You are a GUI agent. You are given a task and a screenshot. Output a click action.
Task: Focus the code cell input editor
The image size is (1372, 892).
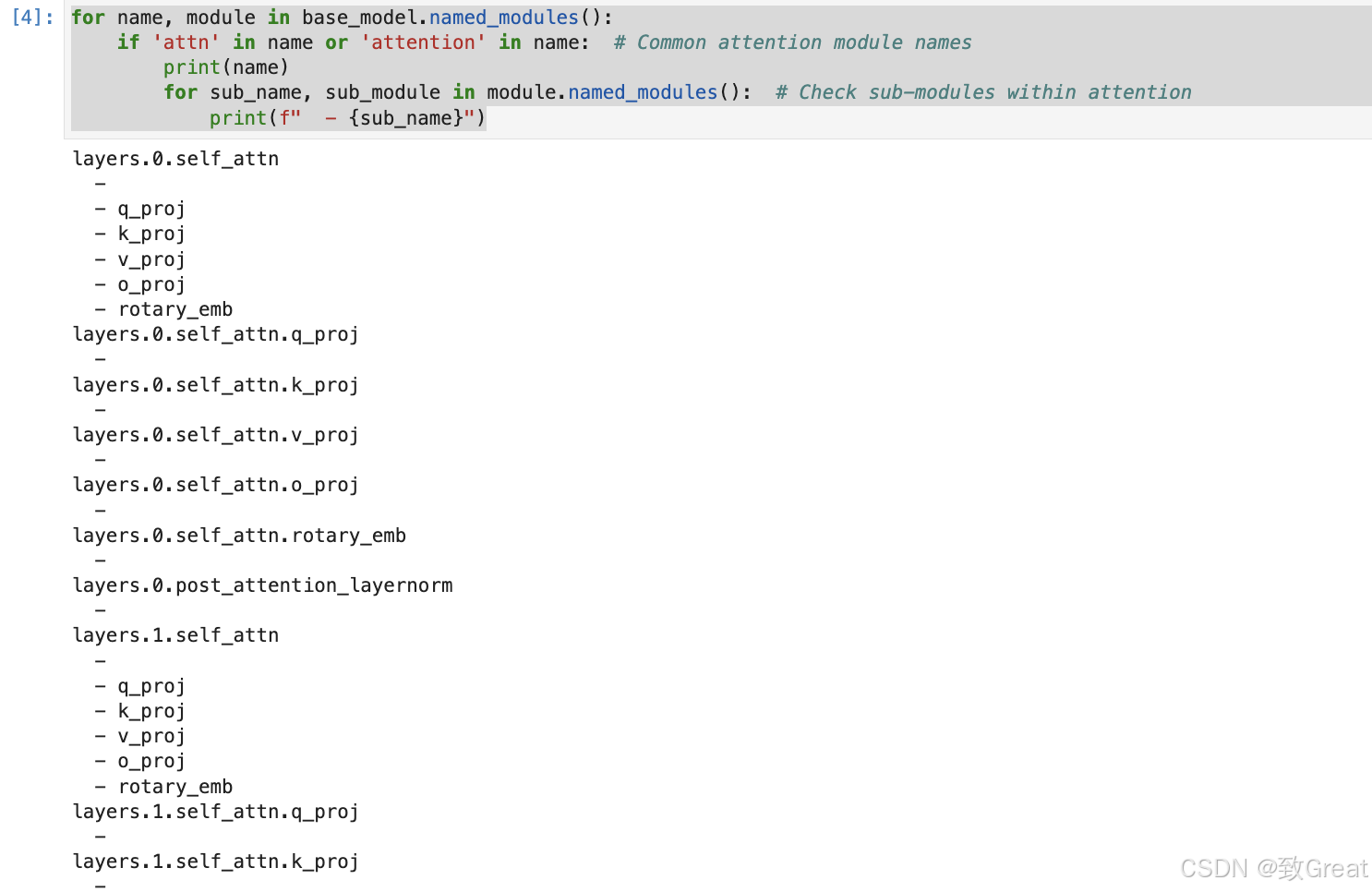[x=718, y=68]
